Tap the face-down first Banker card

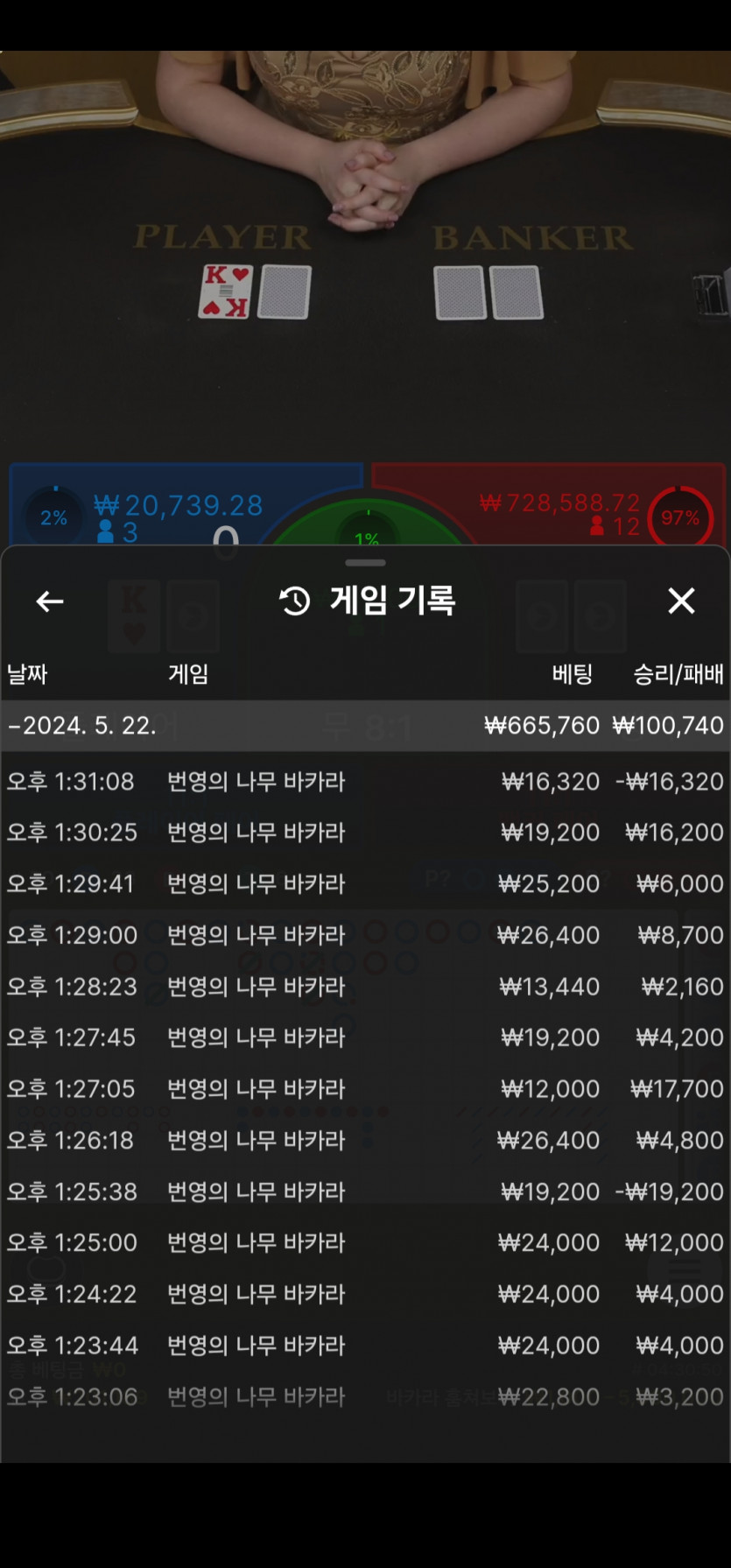(x=460, y=292)
